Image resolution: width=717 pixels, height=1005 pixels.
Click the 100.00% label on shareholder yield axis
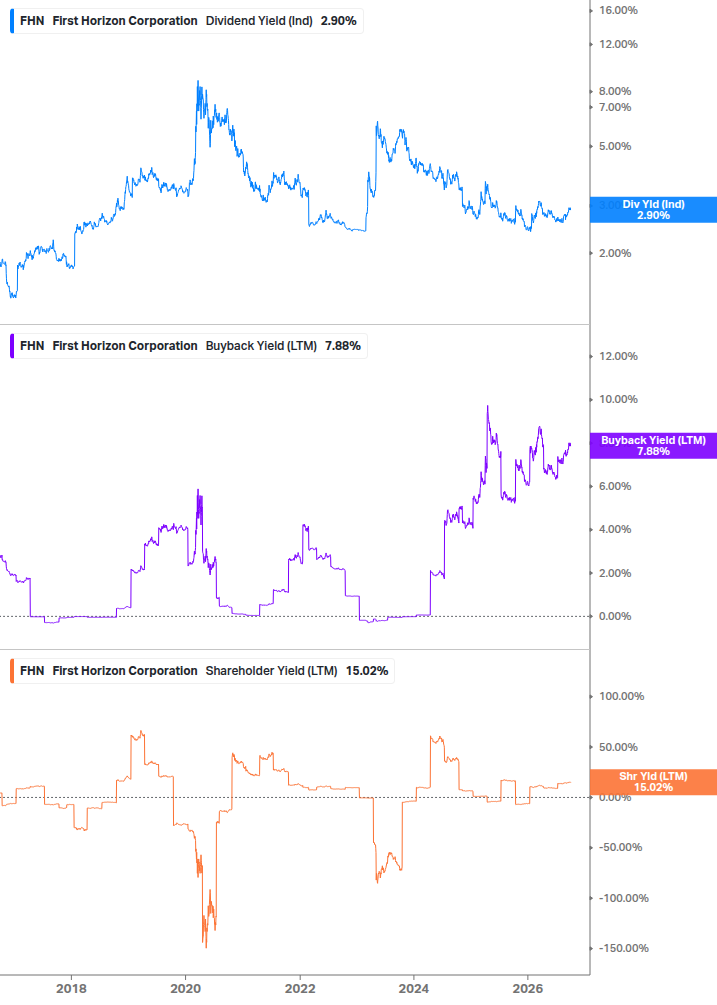point(622,696)
